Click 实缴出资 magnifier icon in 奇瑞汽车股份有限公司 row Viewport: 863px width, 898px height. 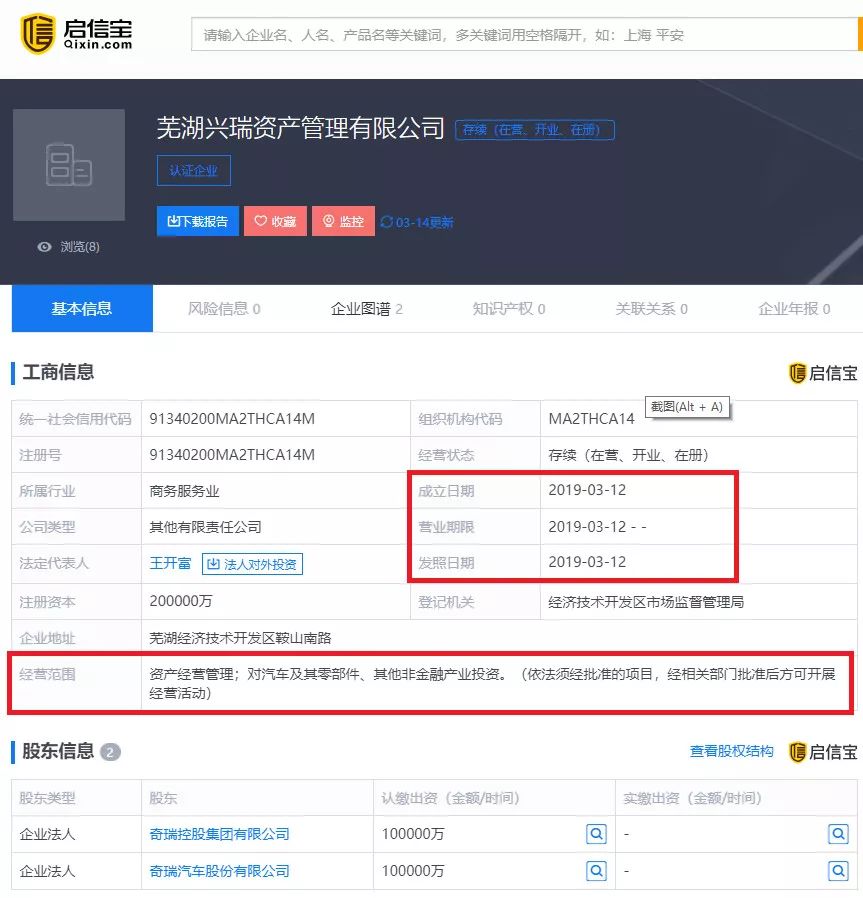pyautogui.click(x=838, y=872)
